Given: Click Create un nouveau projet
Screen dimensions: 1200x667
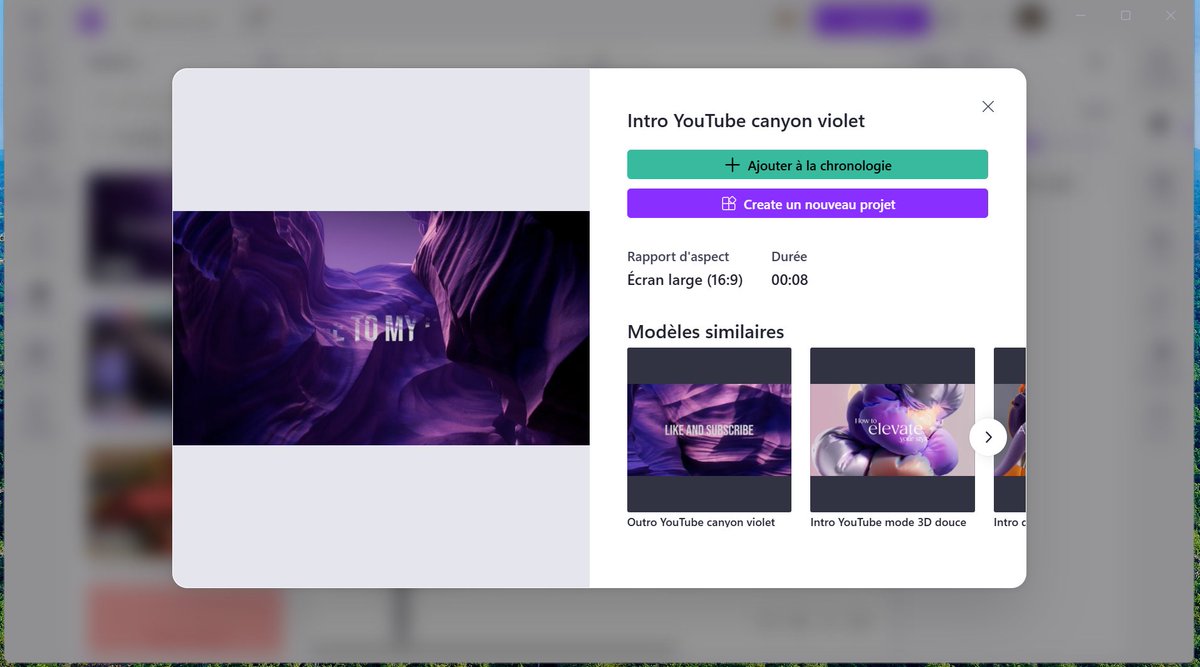Looking at the screenshot, I should (x=807, y=203).
